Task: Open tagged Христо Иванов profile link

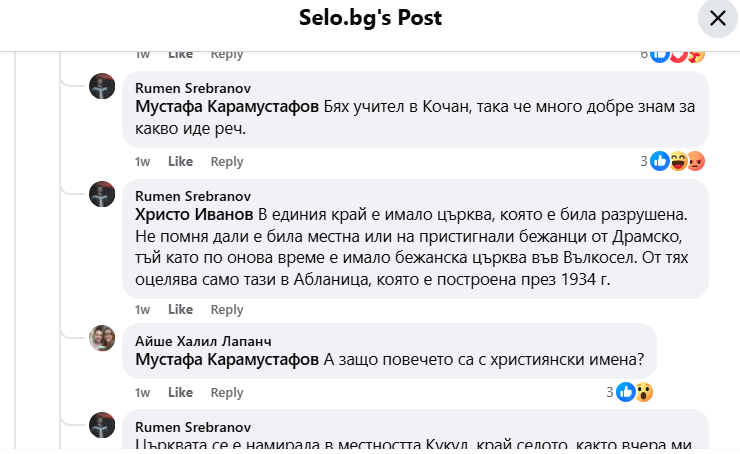Action: click(x=194, y=215)
